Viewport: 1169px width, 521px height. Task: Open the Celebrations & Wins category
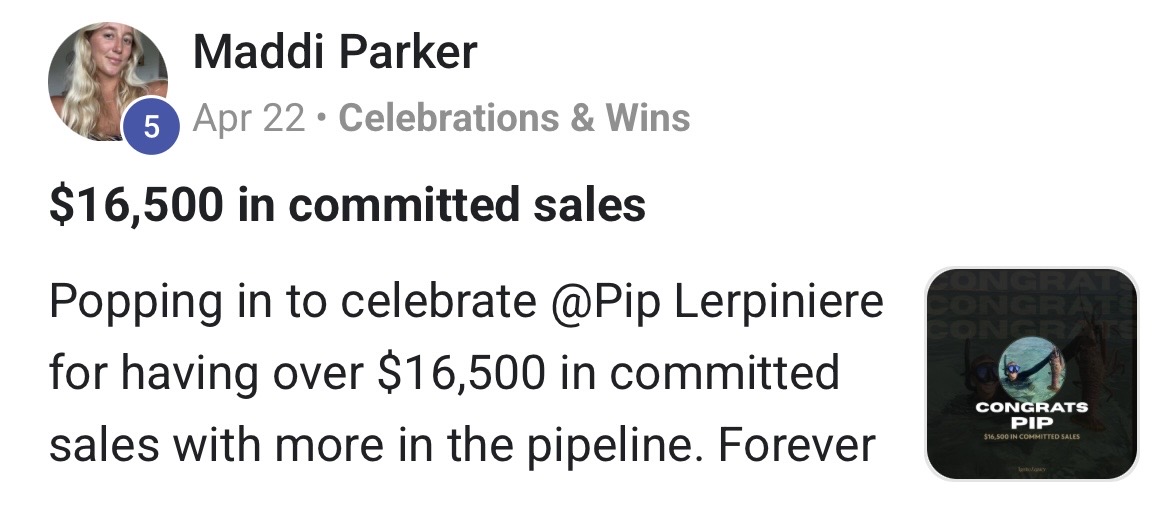pyautogui.click(x=514, y=118)
